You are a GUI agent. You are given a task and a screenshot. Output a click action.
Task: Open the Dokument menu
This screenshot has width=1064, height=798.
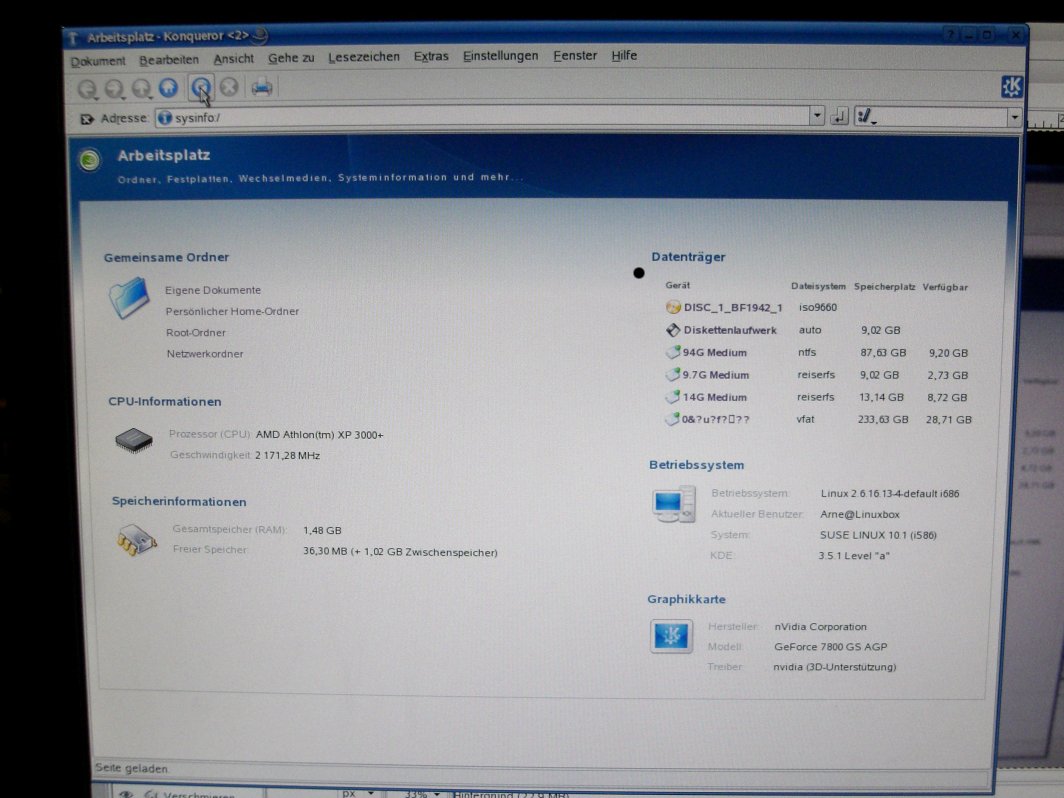point(98,61)
